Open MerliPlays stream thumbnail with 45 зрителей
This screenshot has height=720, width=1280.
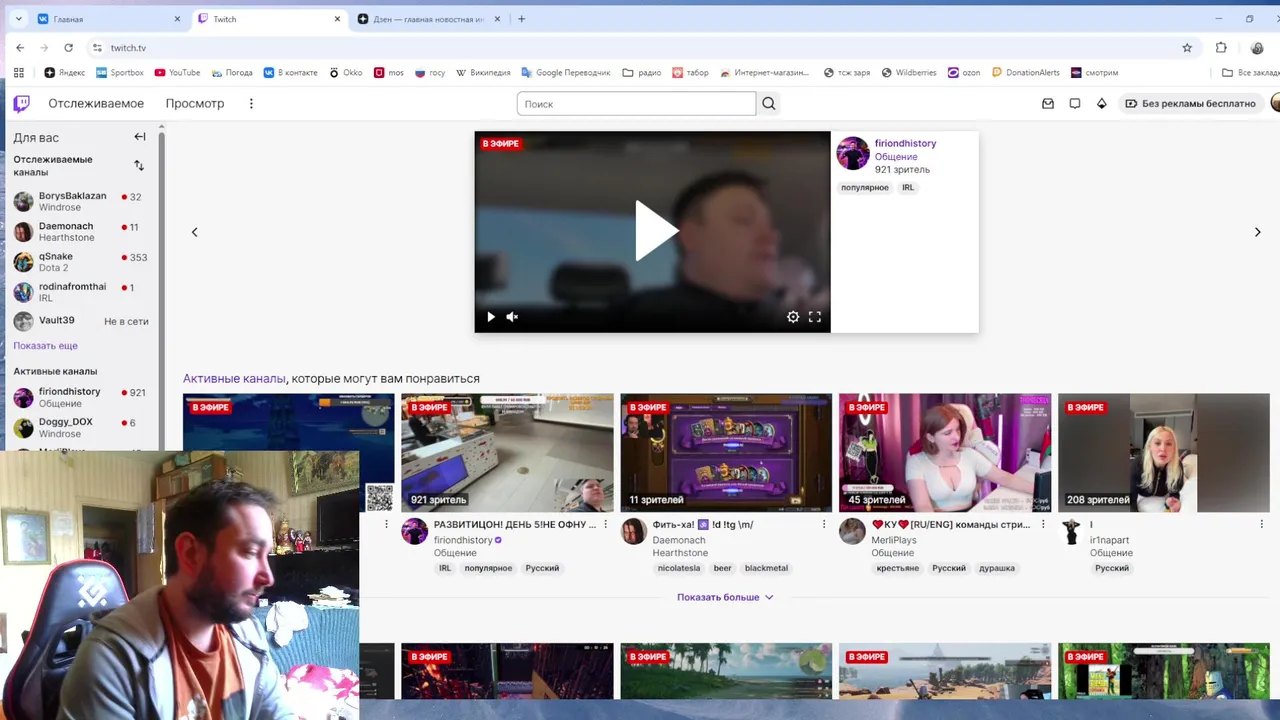pos(945,453)
